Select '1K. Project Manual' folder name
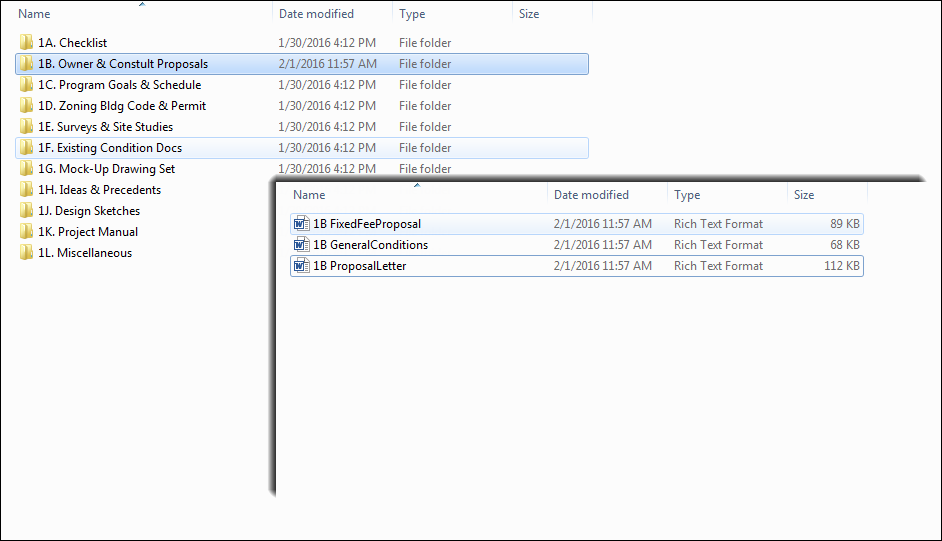This screenshot has height=541, width=942. tap(88, 232)
